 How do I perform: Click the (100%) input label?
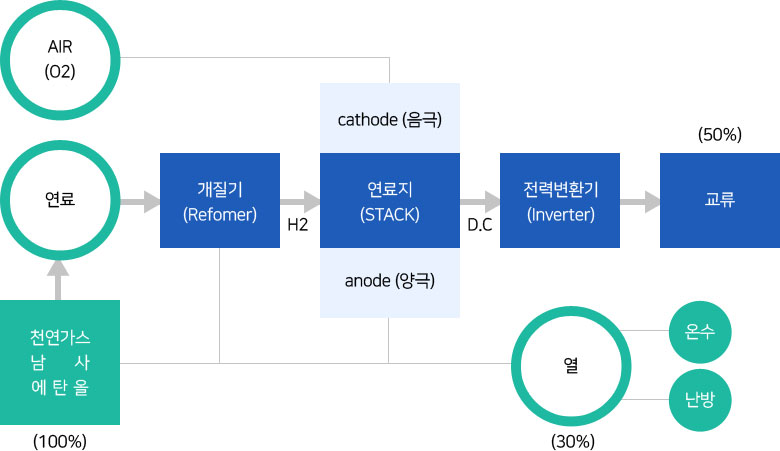[60, 440]
